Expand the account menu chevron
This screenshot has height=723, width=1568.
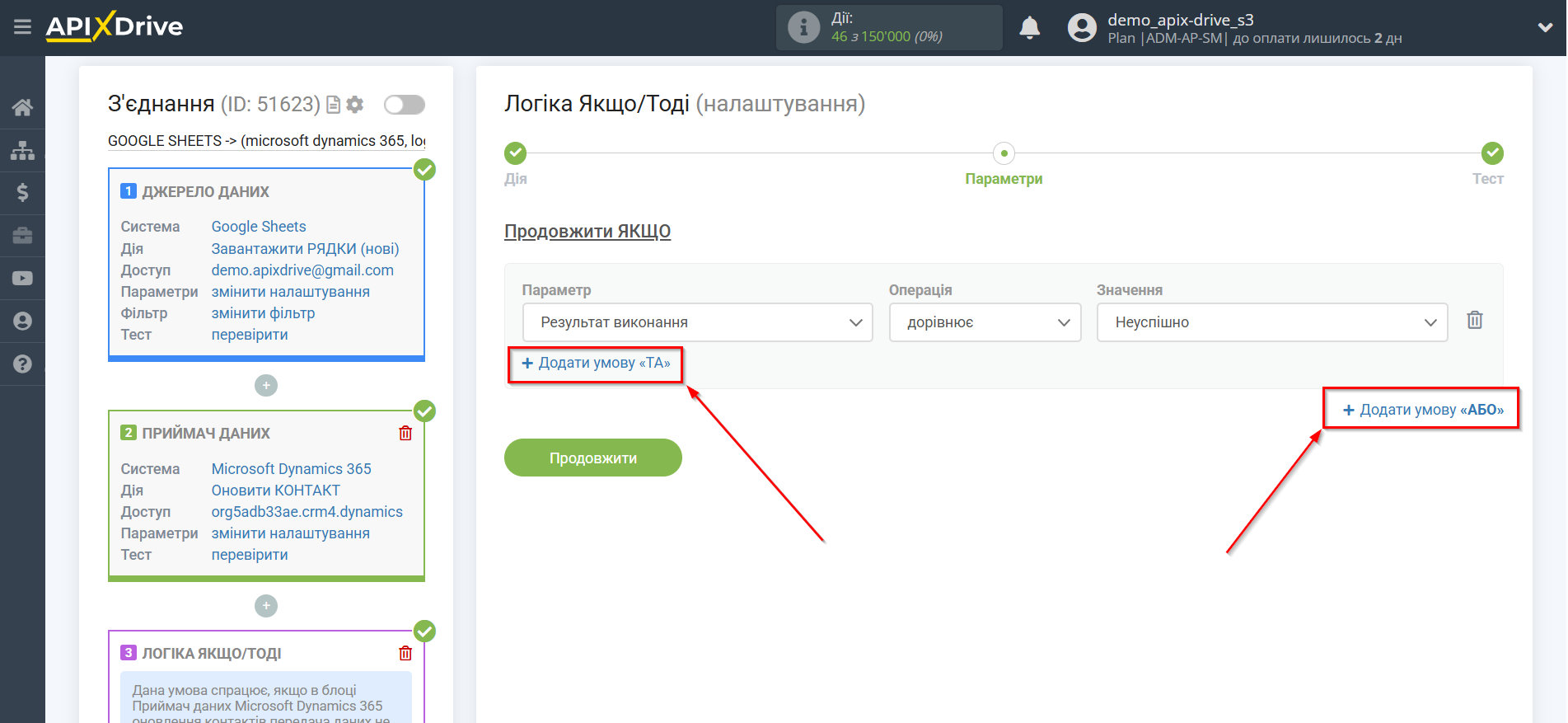click(1545, 27)
